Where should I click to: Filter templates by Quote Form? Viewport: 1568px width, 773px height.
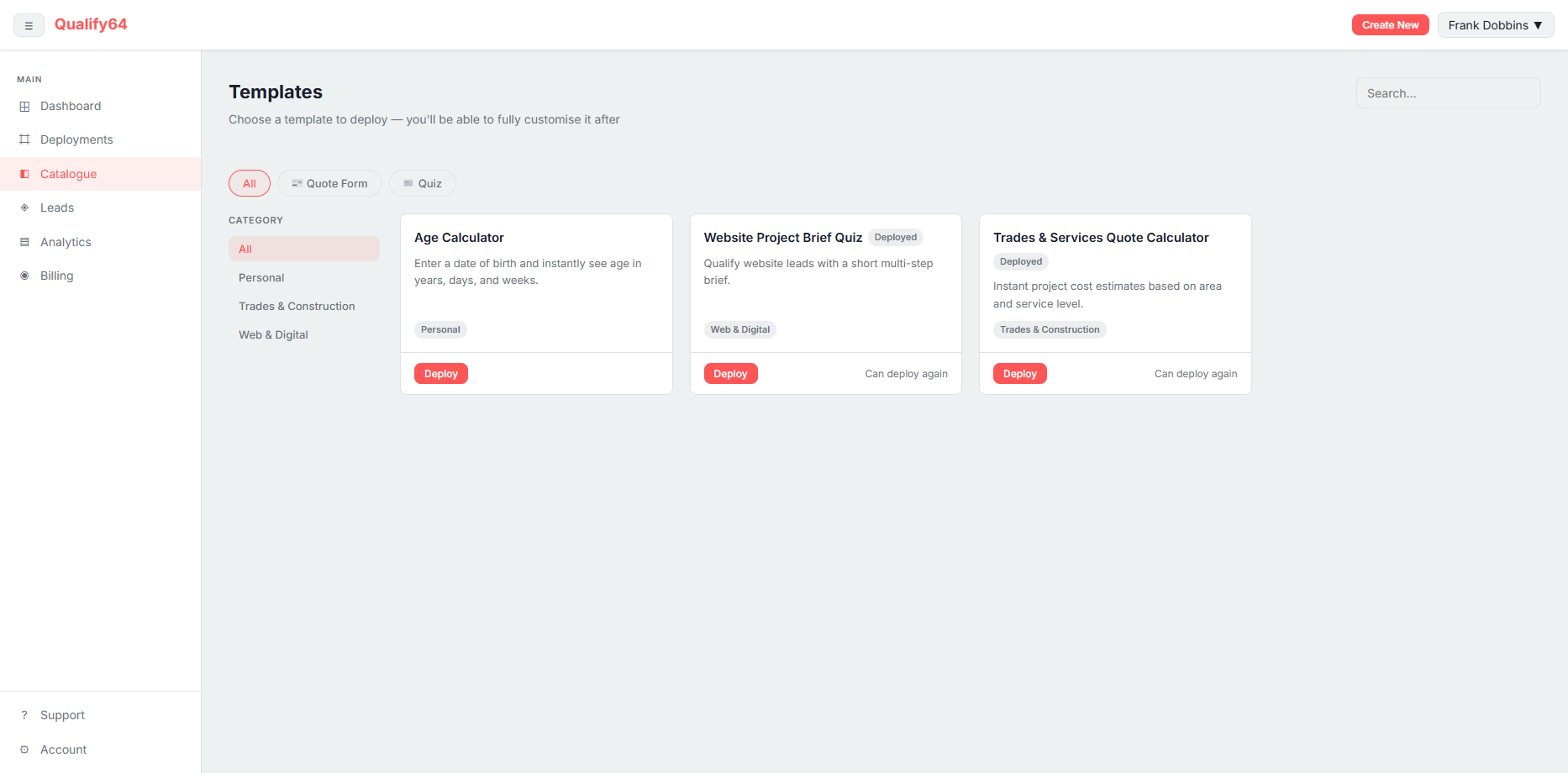(x=329, y=183)
